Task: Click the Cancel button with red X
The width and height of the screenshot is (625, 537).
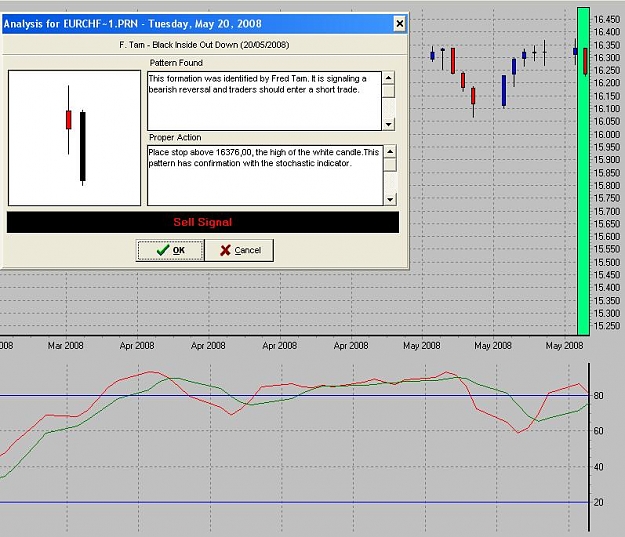Action: pos(239,250)
